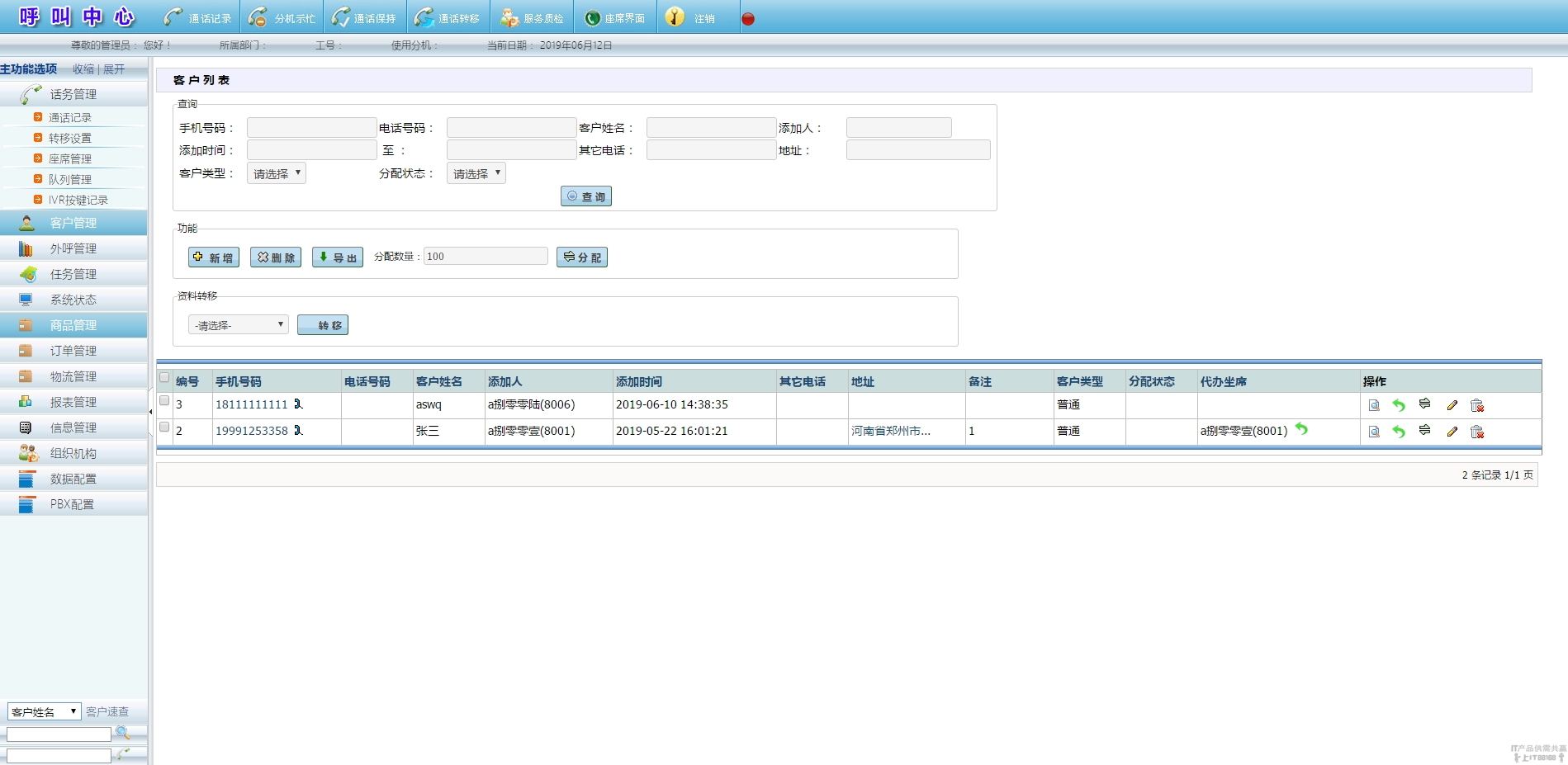
Task: Check the checkbox for row number 3
Action: point(164,401)
